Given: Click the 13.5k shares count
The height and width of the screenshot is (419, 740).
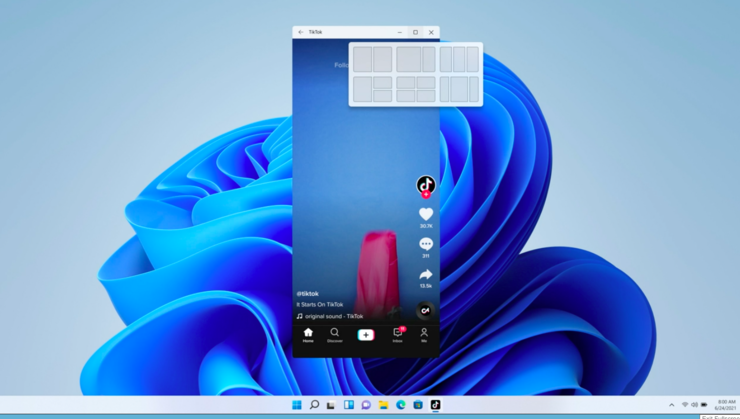Looking at the screenshot, I should click(426, 286).
